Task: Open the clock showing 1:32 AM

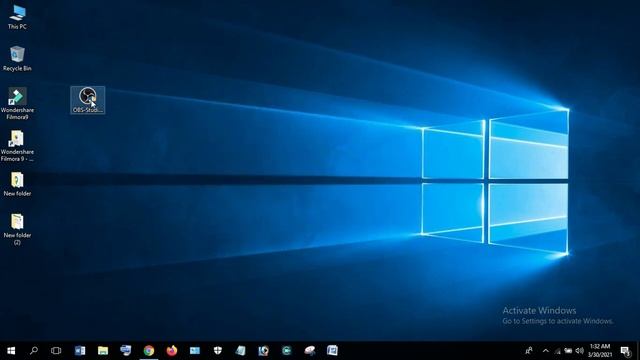Action: coord(600,351)
